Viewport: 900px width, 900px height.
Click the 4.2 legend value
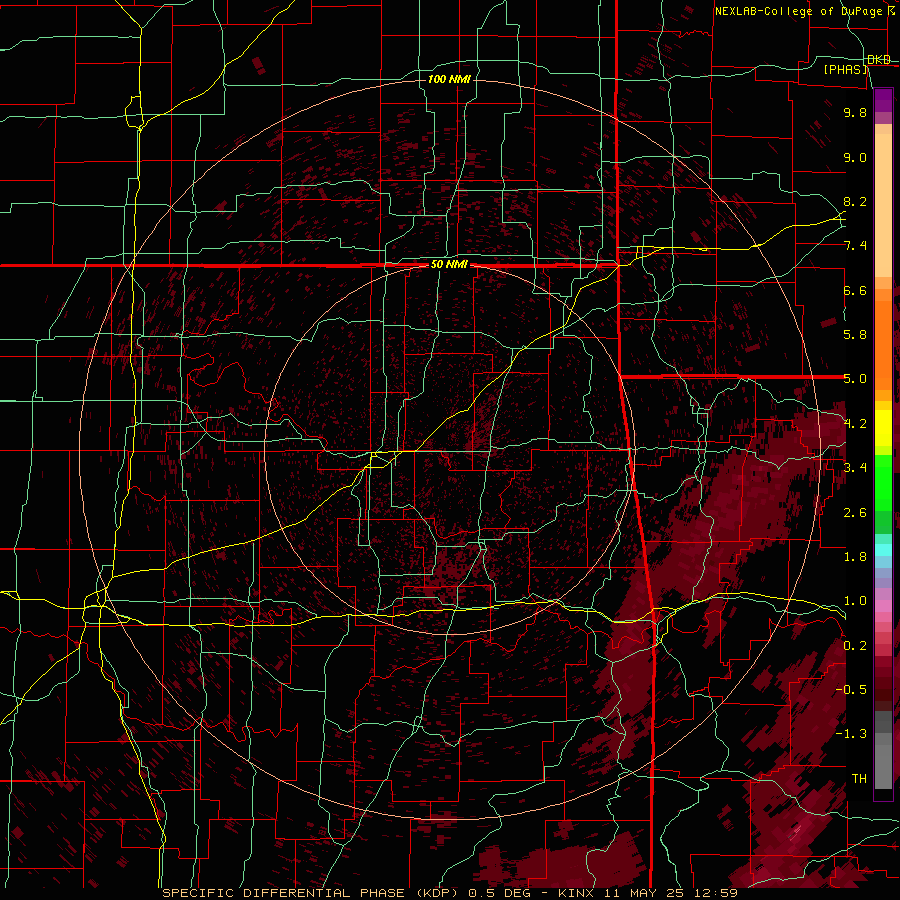[x=855, y=424]
